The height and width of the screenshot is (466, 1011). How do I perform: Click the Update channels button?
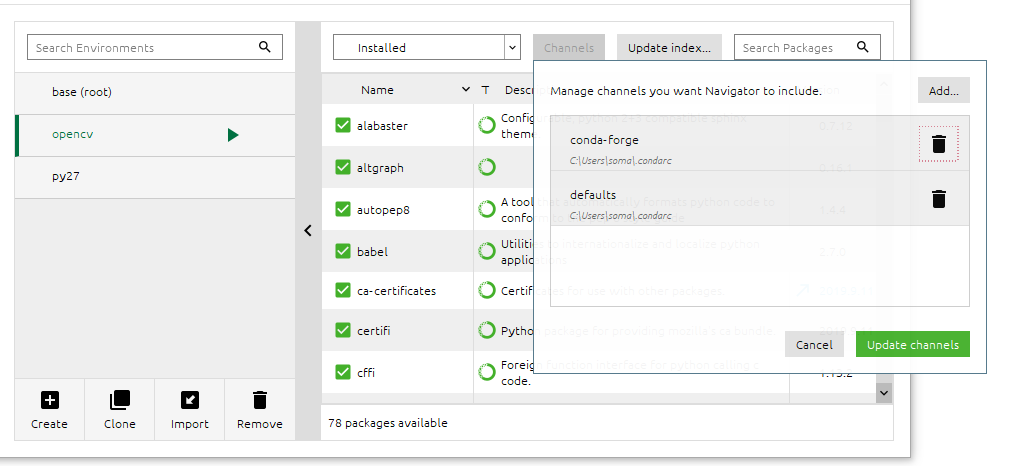[x=912, y=345]
